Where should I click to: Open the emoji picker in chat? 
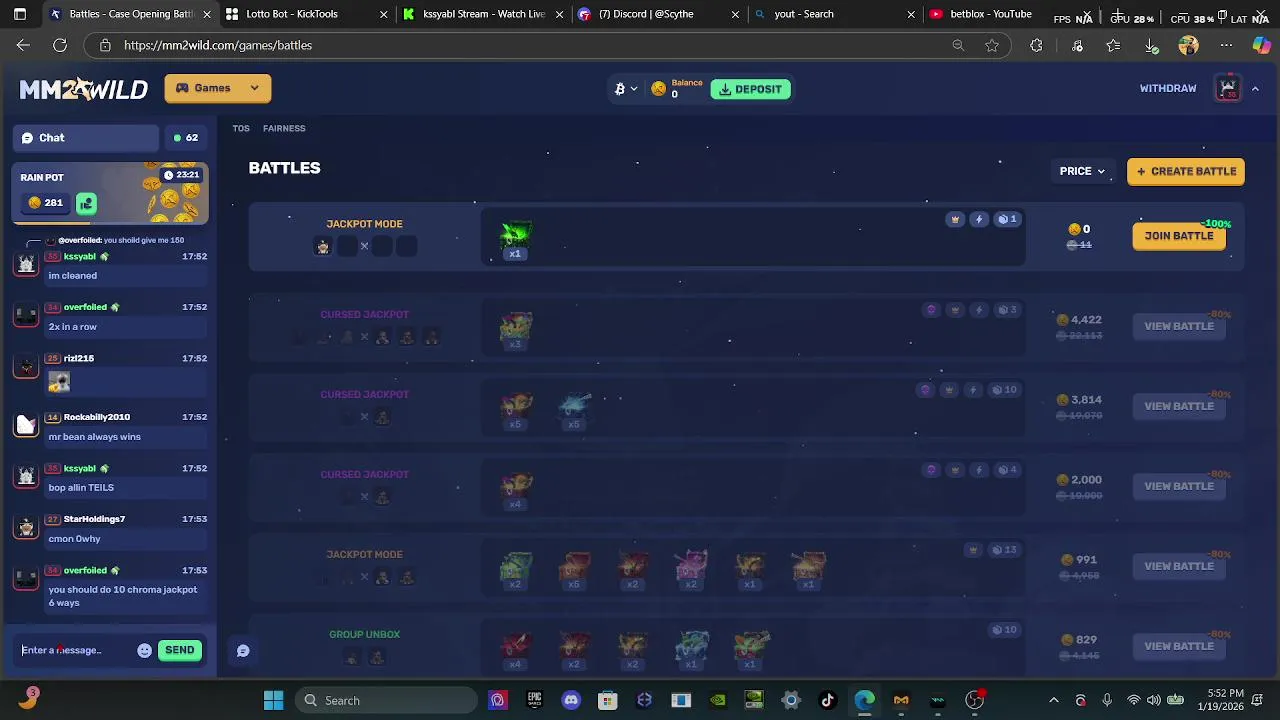pyautogui.click(x=144, y=650)
